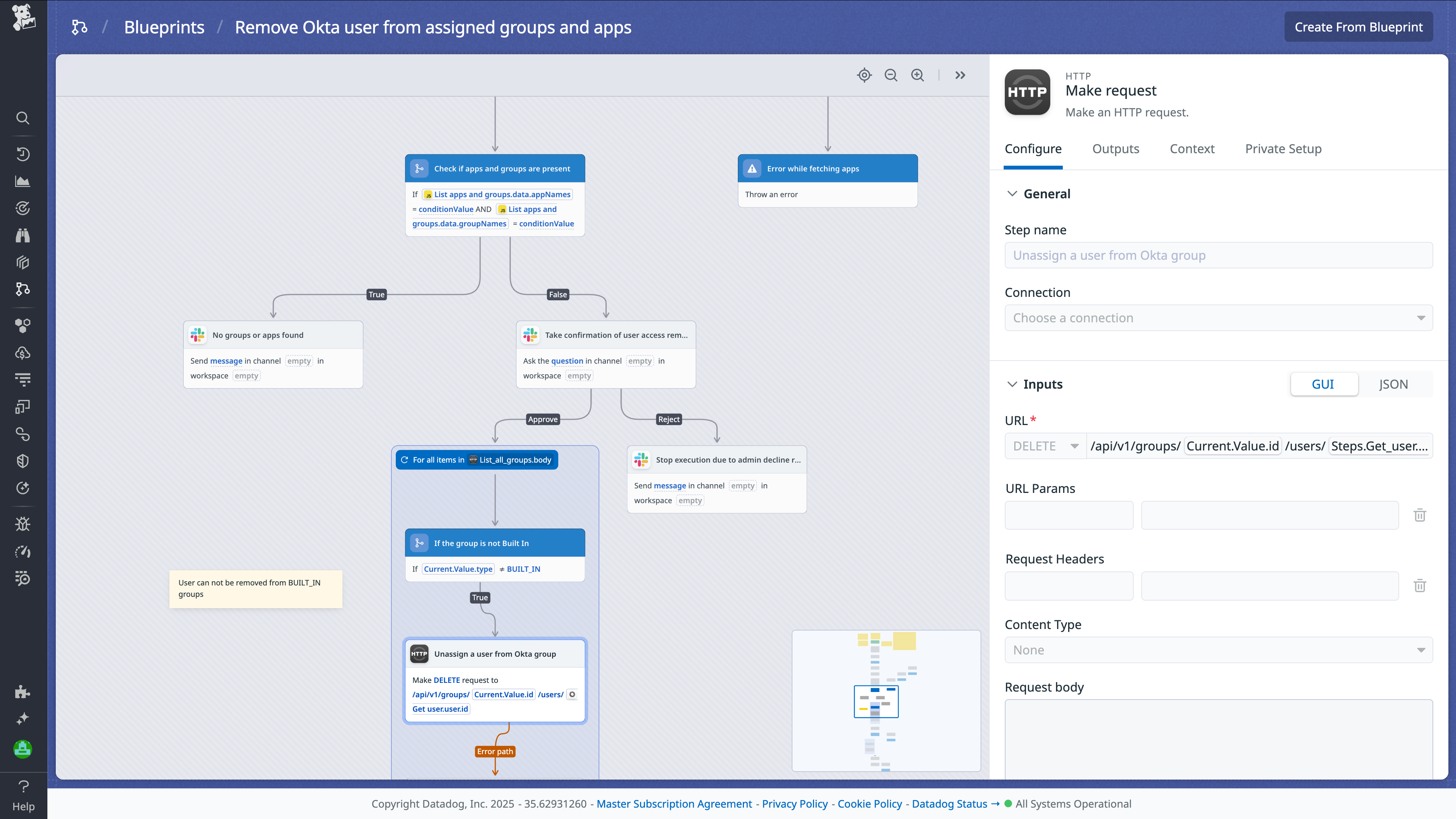Click the Create From Blueprint button
Image resolution: width=1456 pixels, height=819 pixels.
click(x=1358, y=26)
